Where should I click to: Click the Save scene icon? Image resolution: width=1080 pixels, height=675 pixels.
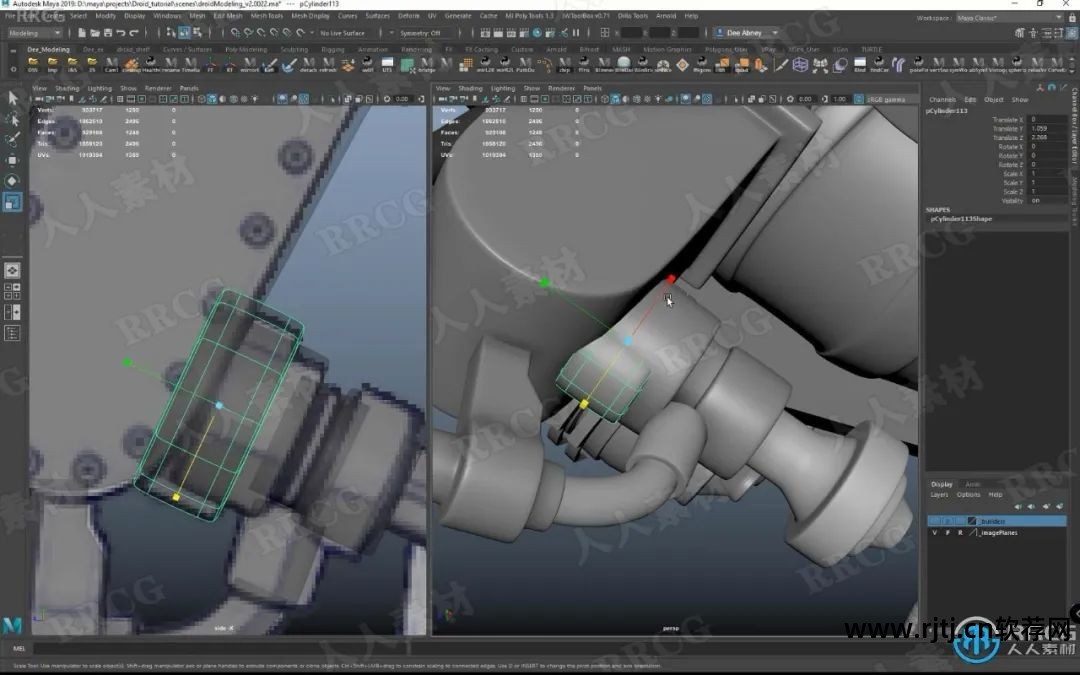click(107, 33)
